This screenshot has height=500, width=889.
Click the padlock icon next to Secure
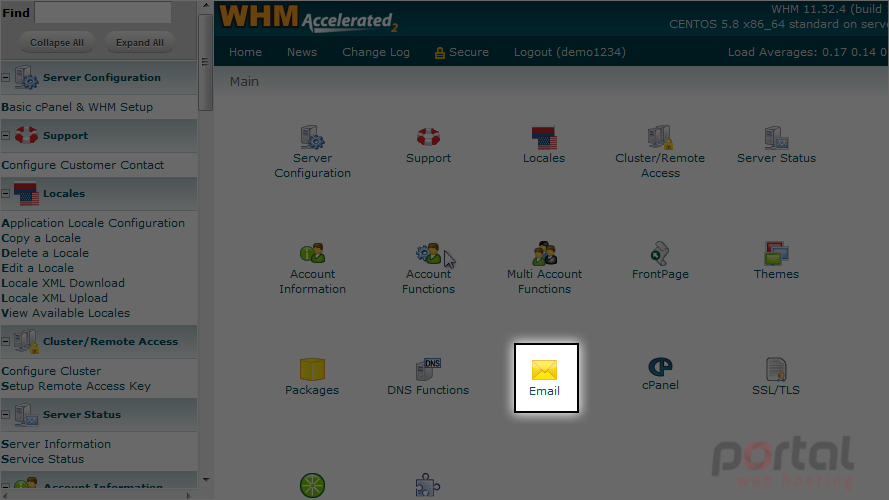coord(439,53)
